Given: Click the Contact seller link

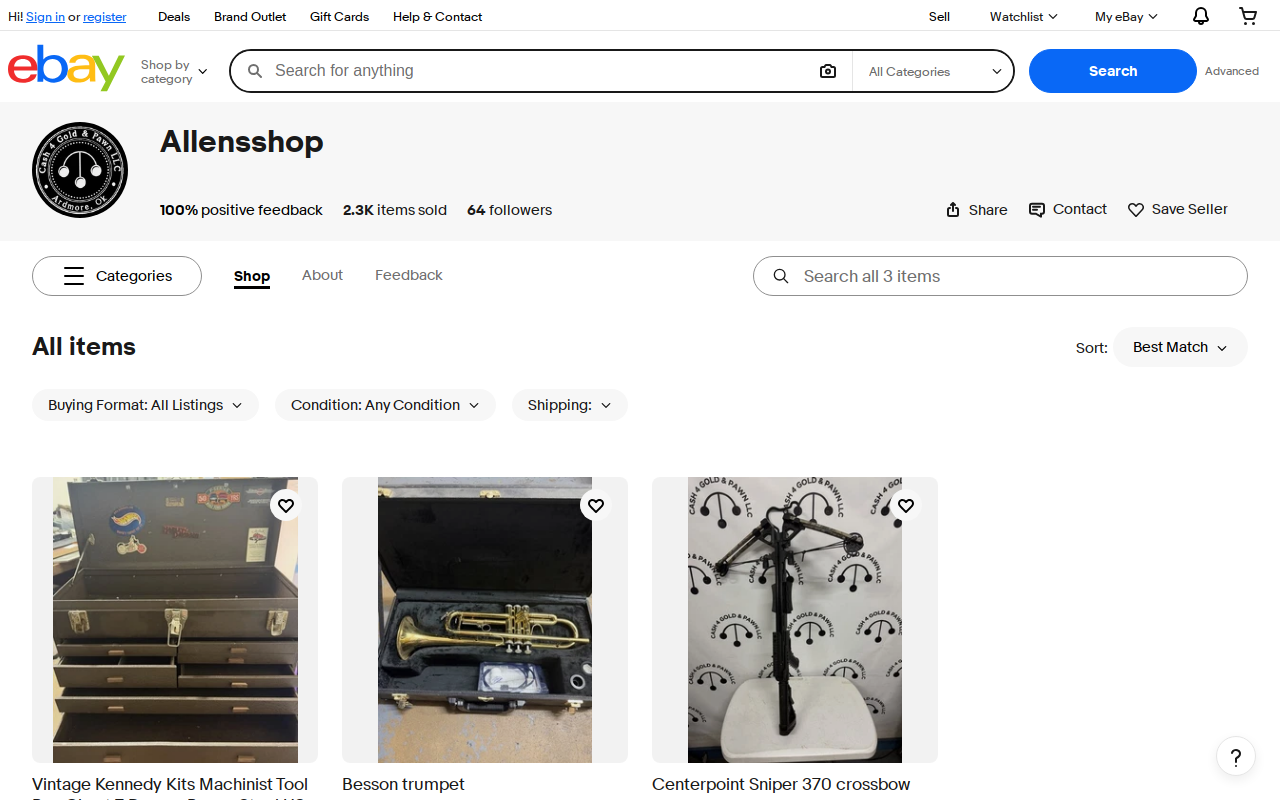Looking at the screenshot, I should pyautogui.click(x=1067, y=209).
